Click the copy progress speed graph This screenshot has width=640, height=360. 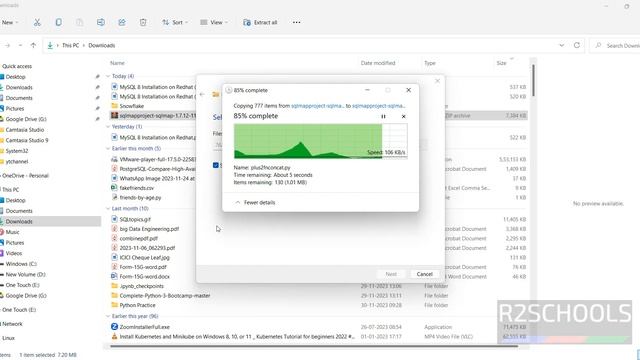click(x=320, y=141)
